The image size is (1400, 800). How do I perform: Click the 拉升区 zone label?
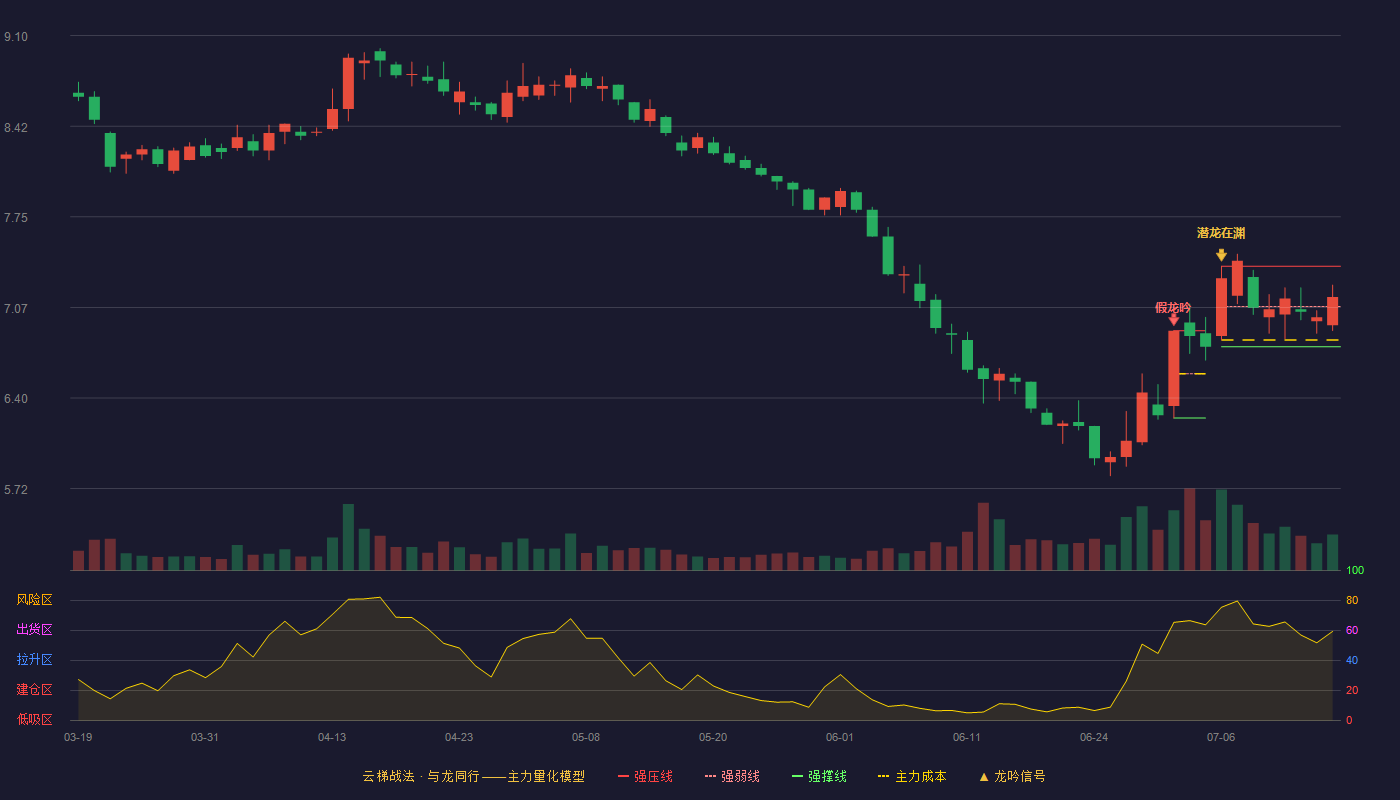(35, 660)
